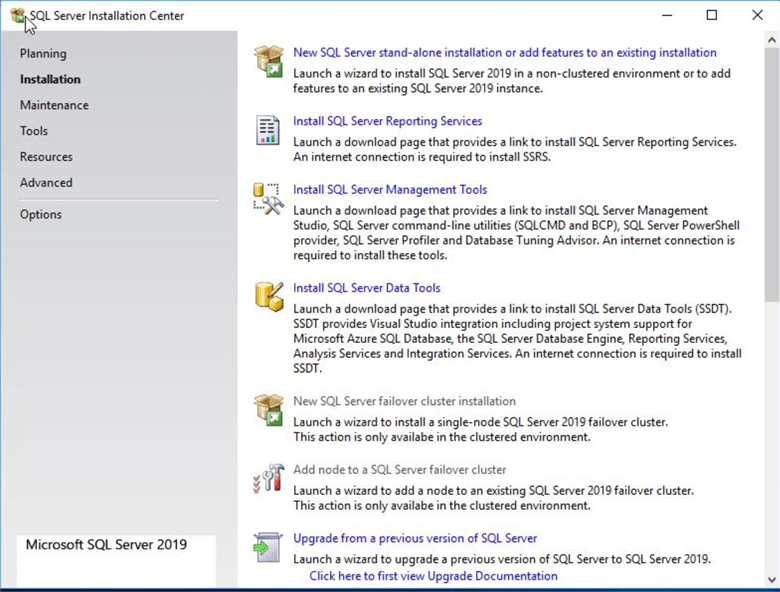
Task: Click the stand-alone installation box icon
Action: pos(268,59)
